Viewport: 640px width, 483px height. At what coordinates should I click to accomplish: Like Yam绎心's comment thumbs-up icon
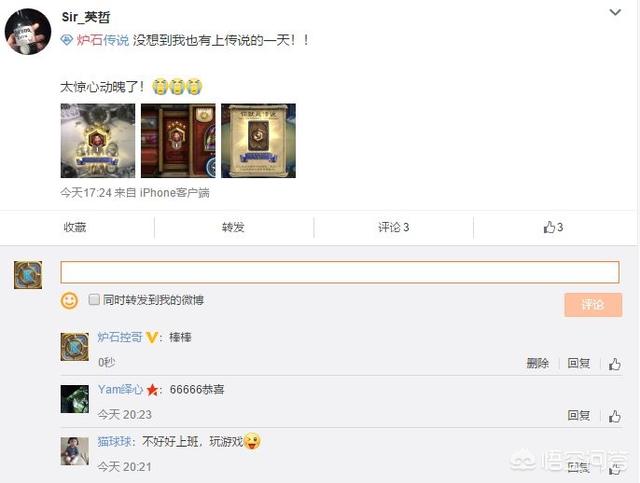(x=615, y=416)
